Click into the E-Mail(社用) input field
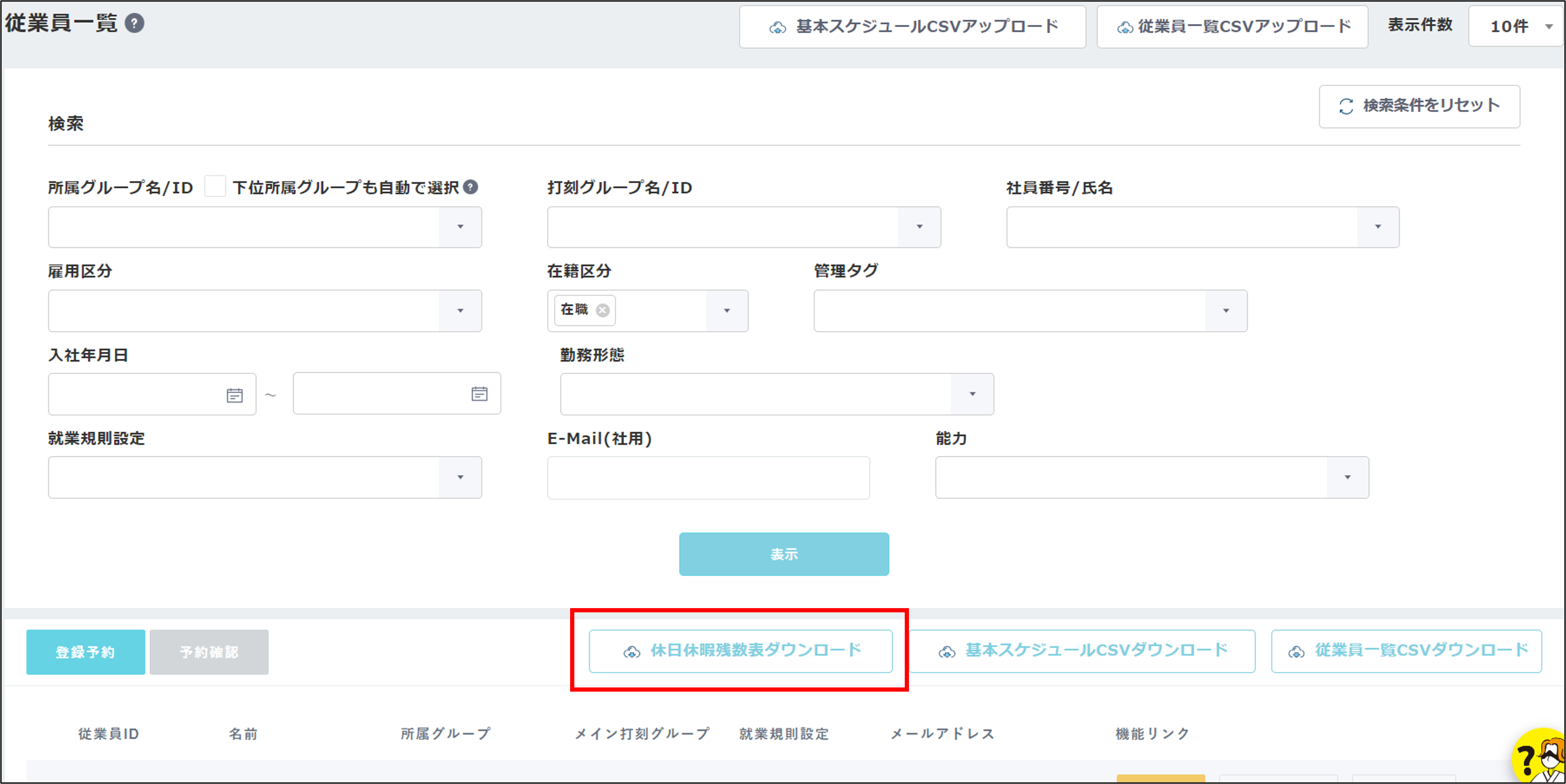 [x=708, y=478]
